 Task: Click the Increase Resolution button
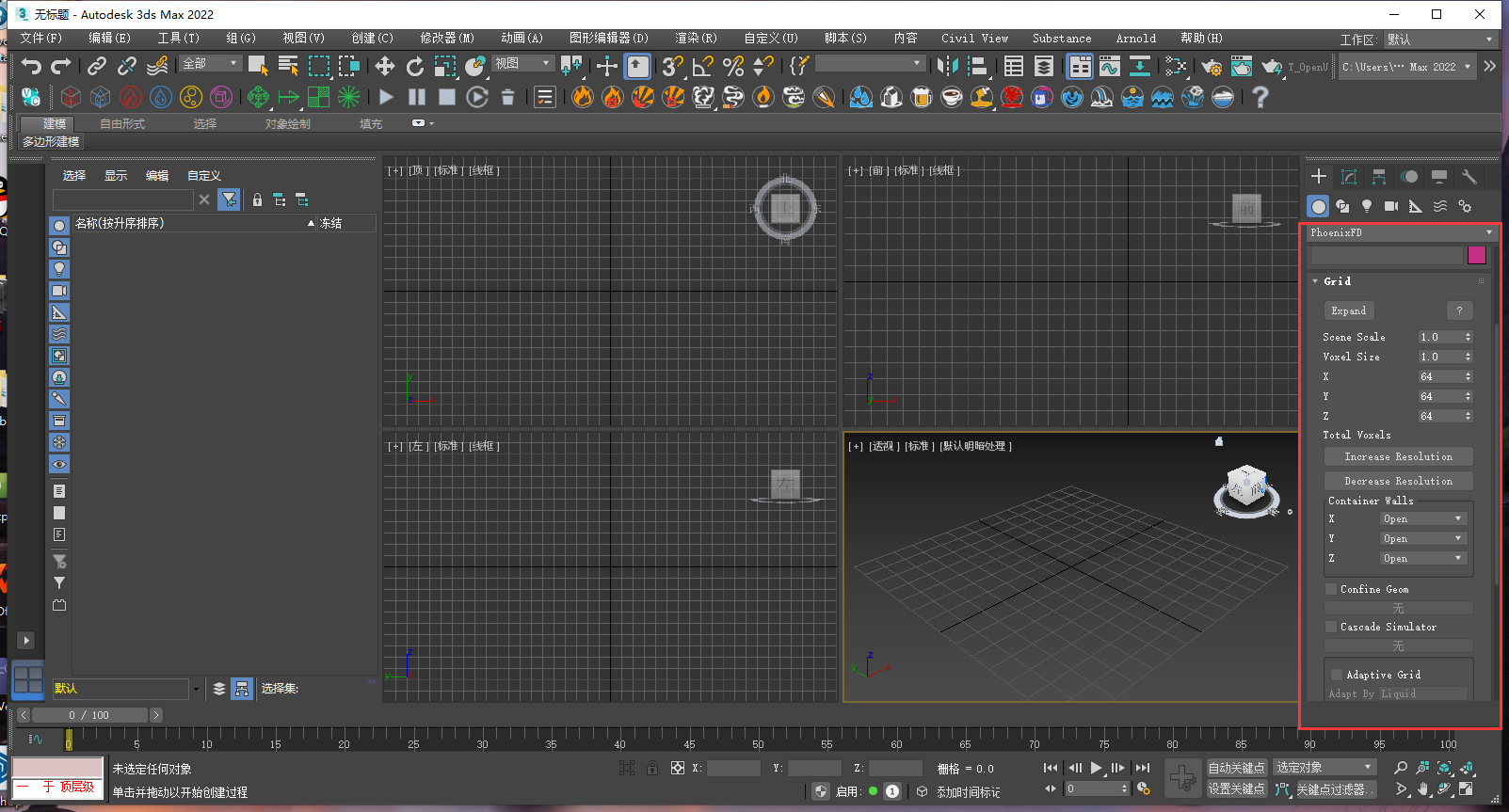[x=1398, y=456]
